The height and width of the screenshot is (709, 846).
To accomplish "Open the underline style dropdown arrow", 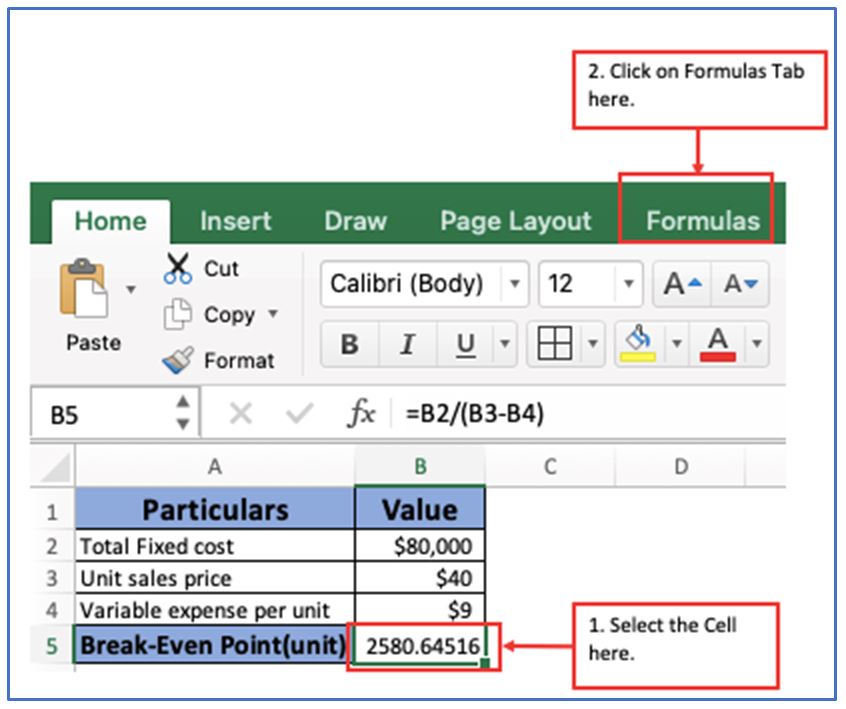I will pyautogui.click(x=505, y=344).
